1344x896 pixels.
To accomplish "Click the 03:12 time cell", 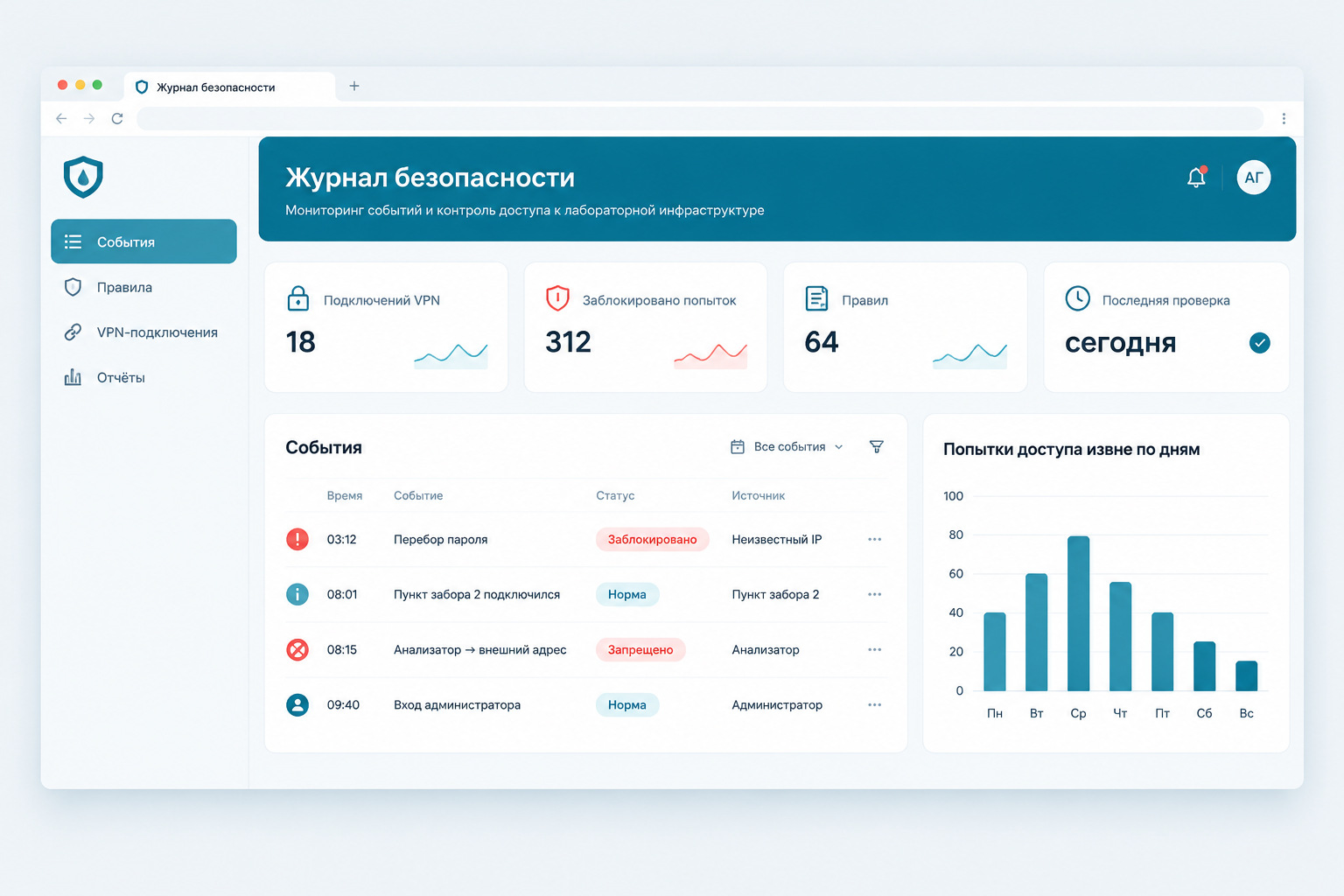I will (342, 540).
